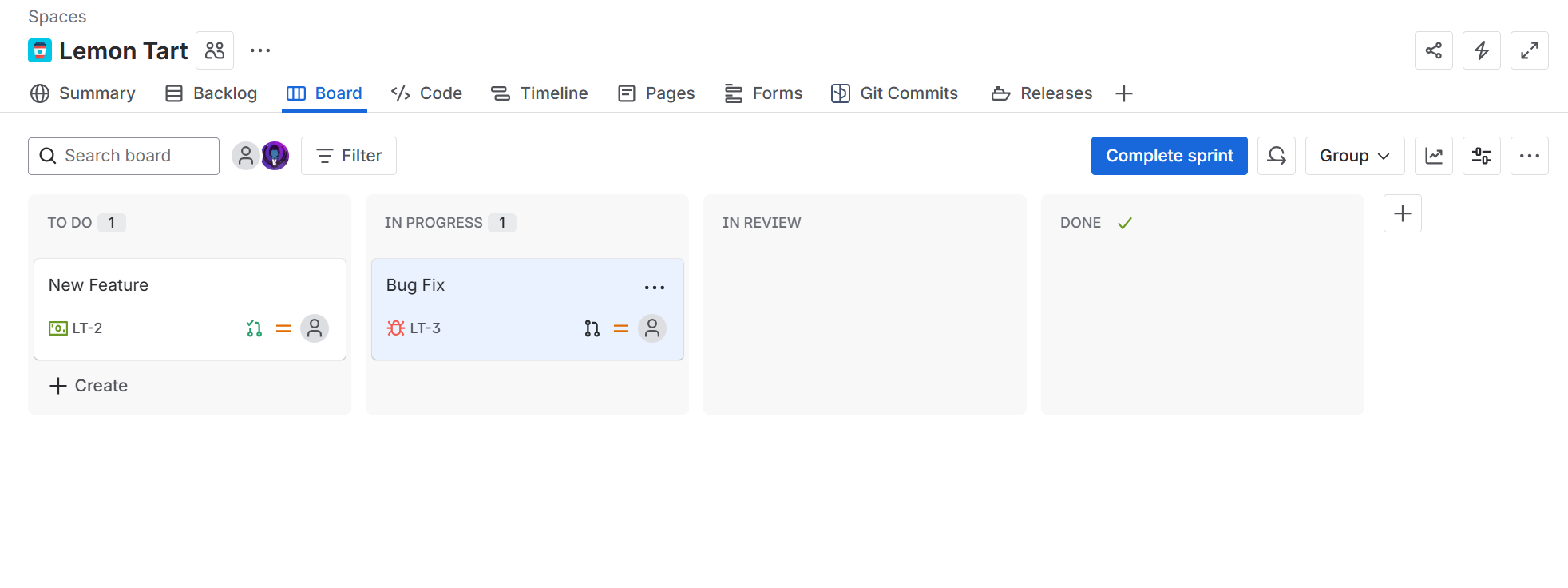The image size is (1568, 588).
Task: Enter full screen via expand icon
Action: click(1529, 50)
